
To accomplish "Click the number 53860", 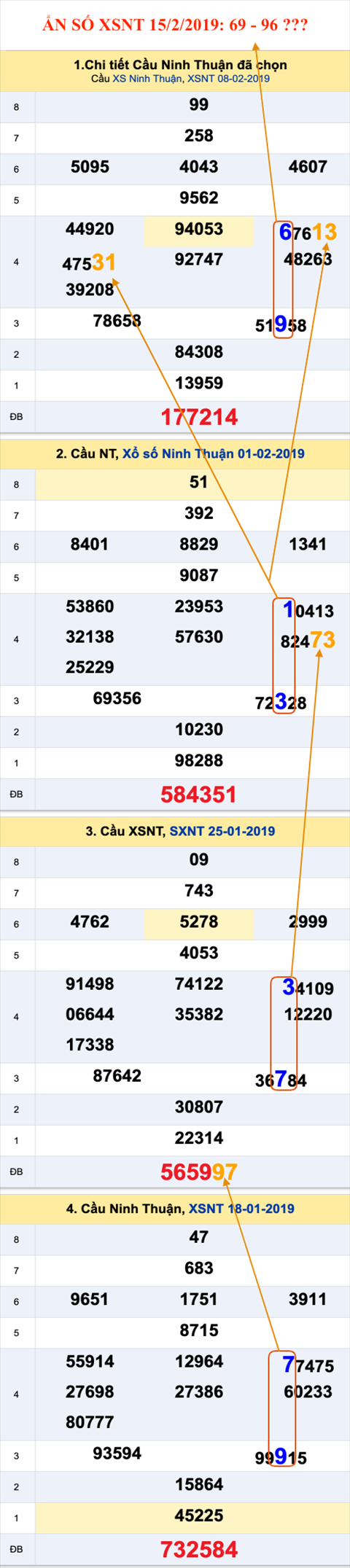I will (x=90, y=606).
